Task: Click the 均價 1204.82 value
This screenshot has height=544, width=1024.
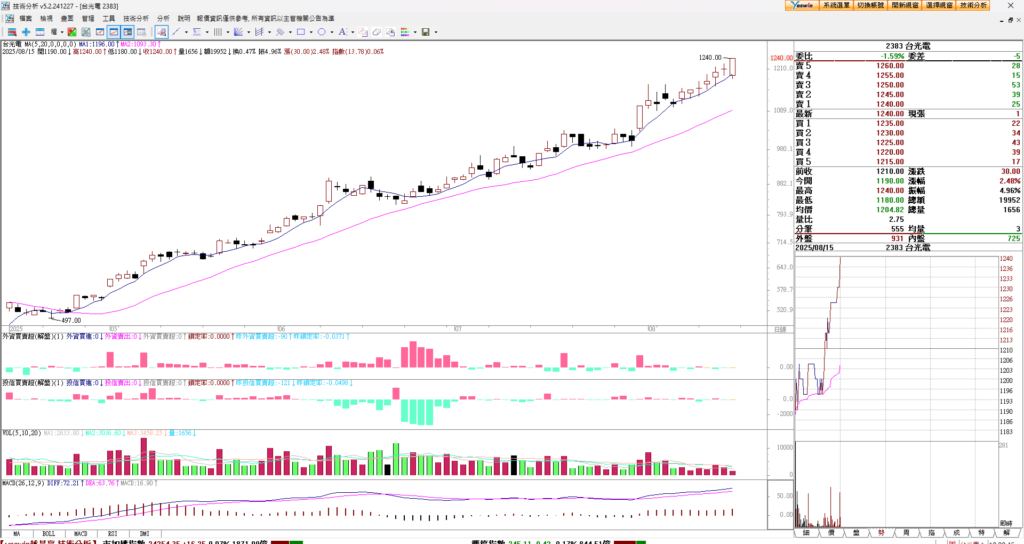Action: tap(890, 210)
